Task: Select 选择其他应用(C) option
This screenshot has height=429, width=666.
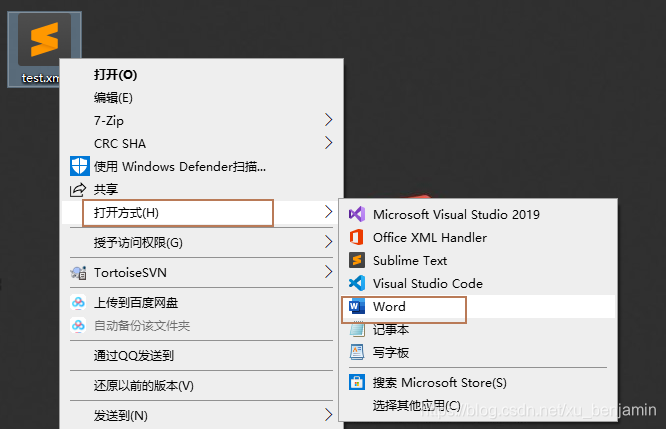Action: (416, 405)
